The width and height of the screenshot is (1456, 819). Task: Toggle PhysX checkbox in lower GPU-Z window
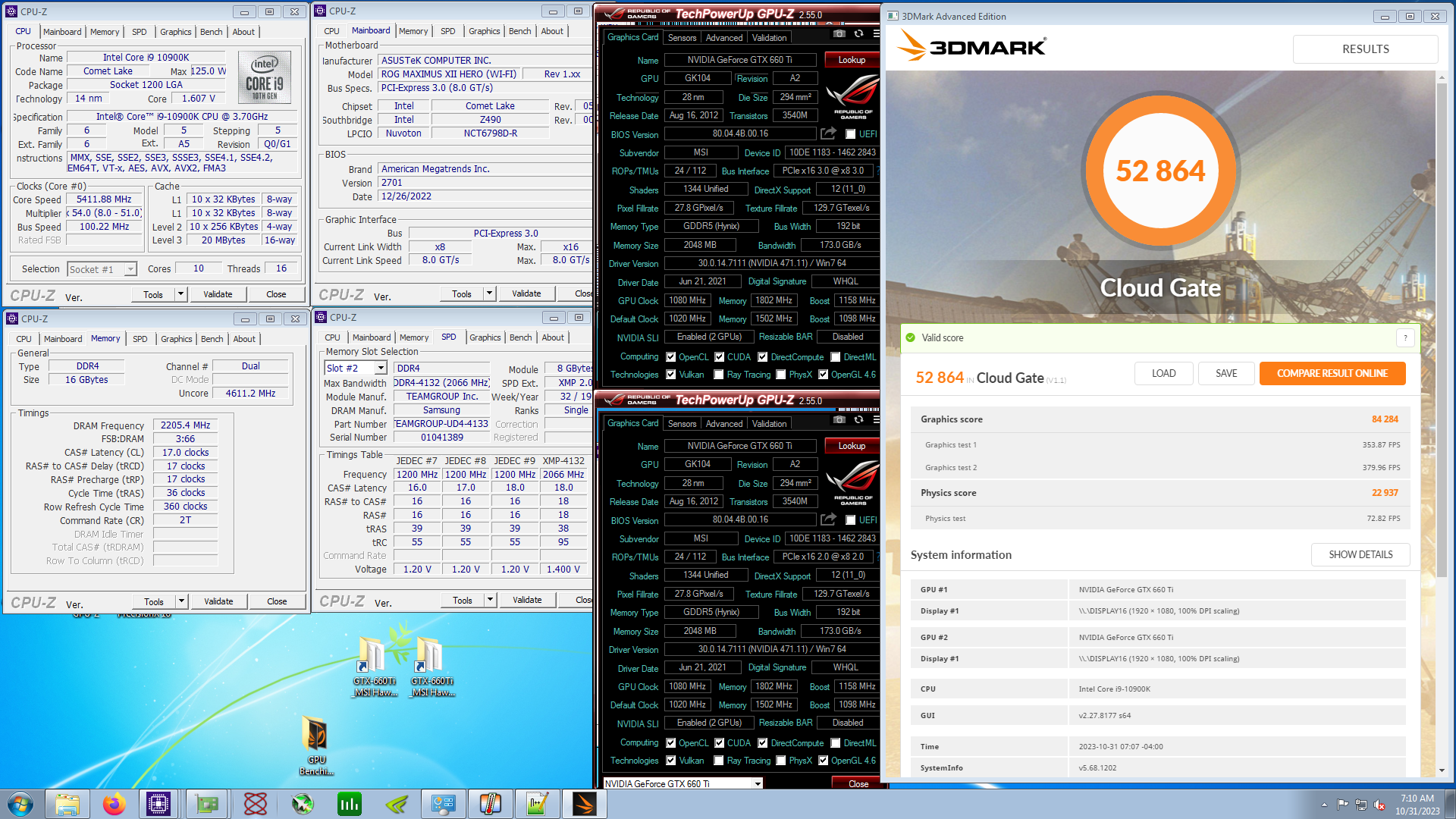tap(780, 761)
